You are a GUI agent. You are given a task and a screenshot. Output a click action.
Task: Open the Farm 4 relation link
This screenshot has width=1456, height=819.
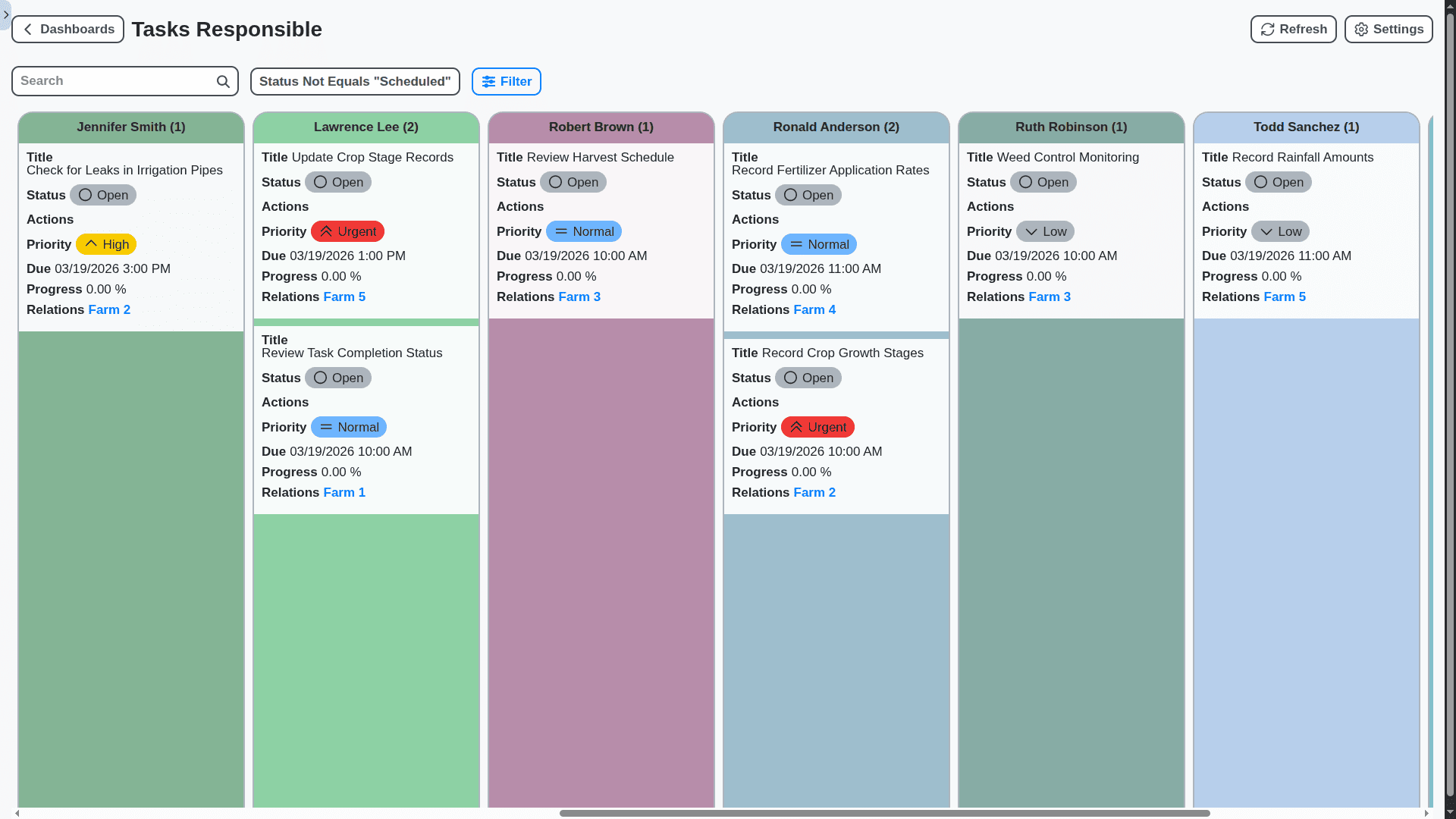(x=814, y=309)
